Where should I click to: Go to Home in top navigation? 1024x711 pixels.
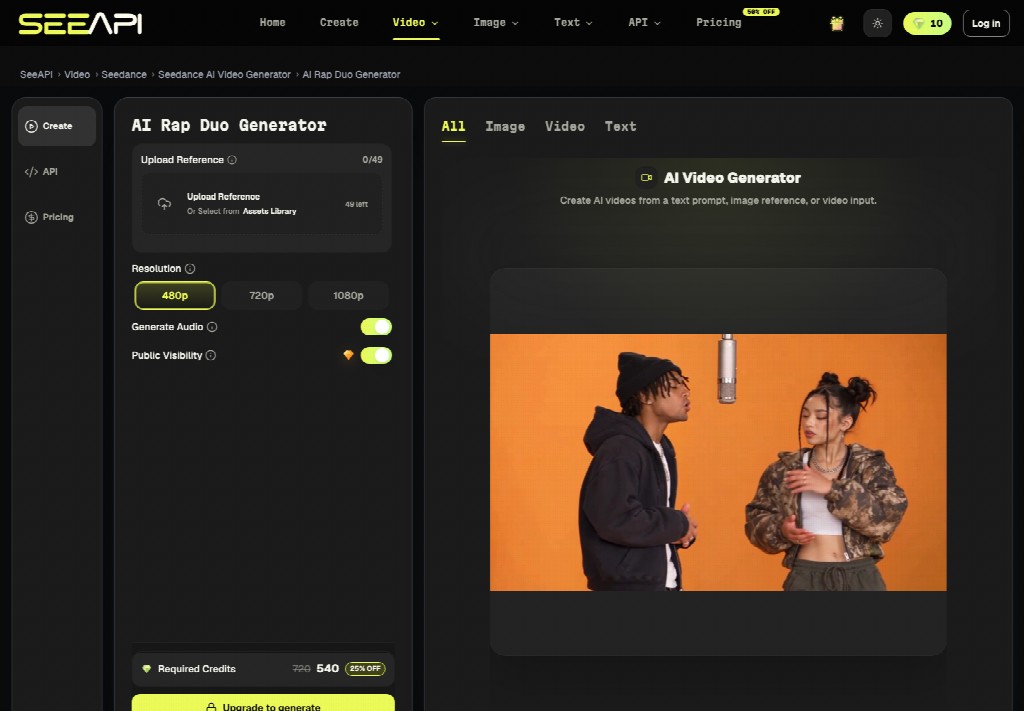272,22
